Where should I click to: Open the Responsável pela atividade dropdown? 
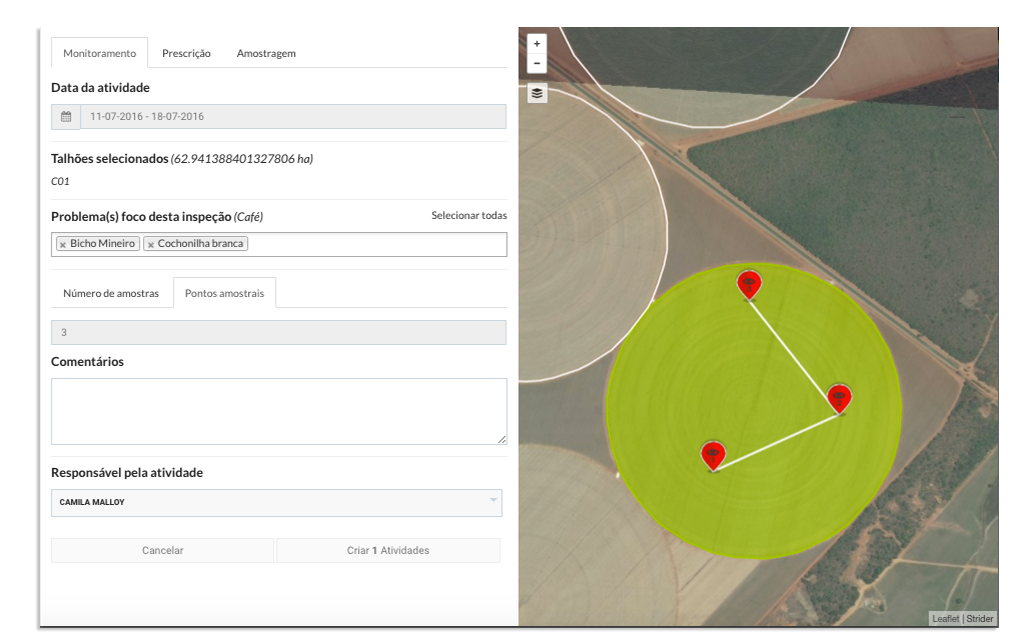(x=276, y=502)
